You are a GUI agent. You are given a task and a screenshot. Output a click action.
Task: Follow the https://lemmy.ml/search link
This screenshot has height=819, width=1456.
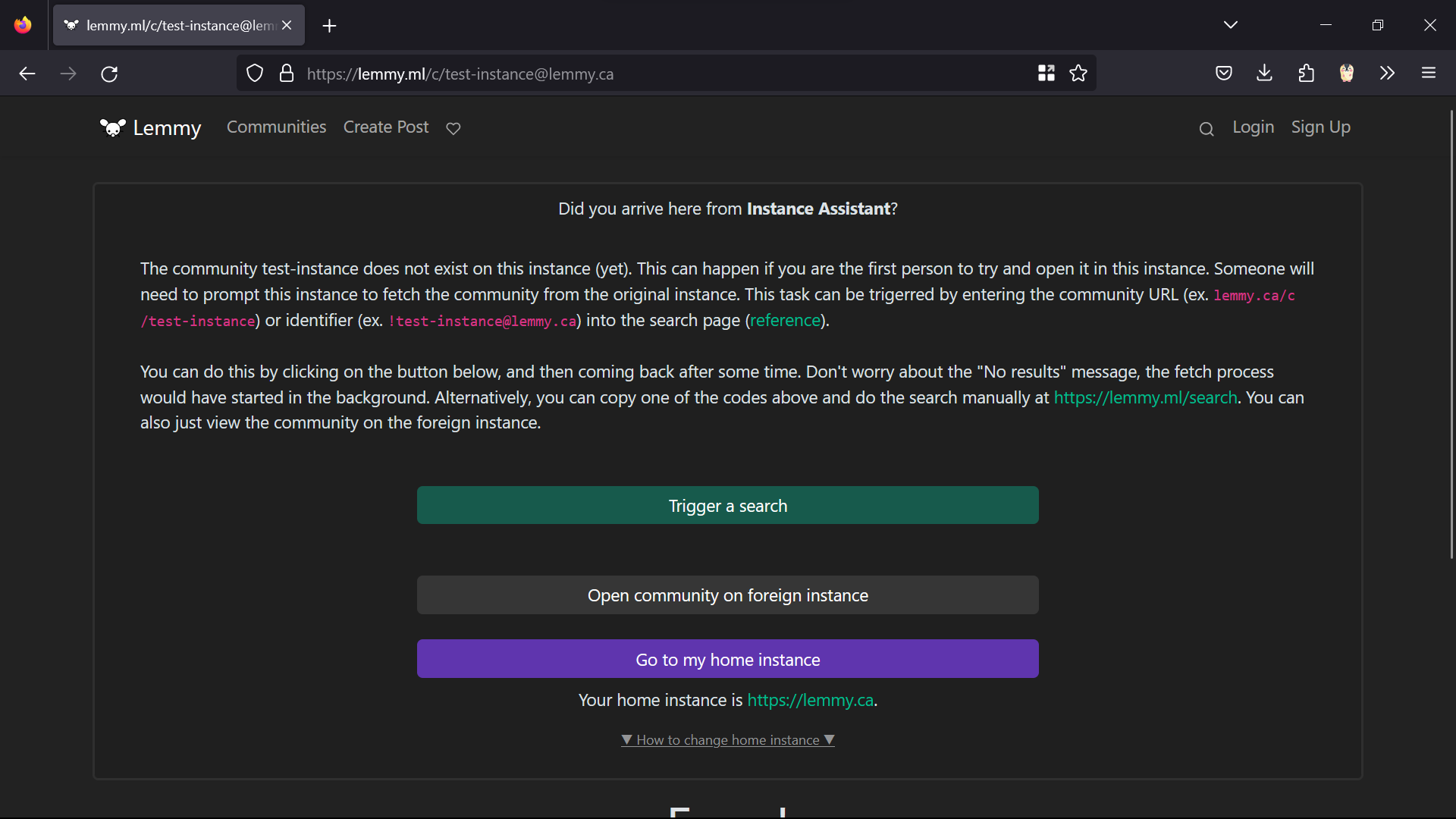1145,397
